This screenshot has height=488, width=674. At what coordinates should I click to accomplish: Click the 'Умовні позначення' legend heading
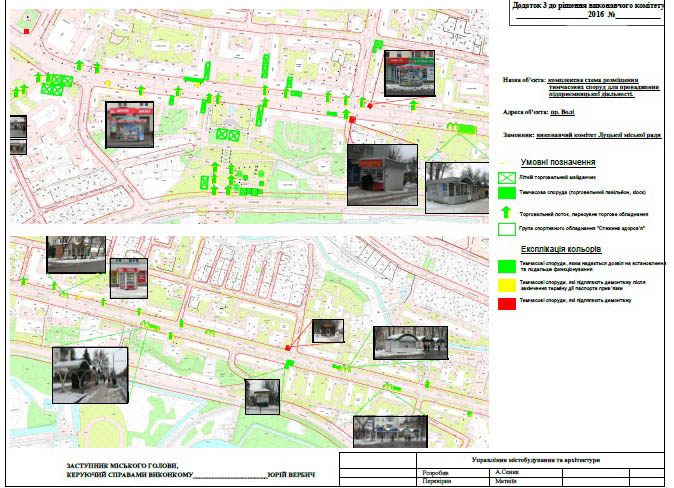click(x=558, y=162)
